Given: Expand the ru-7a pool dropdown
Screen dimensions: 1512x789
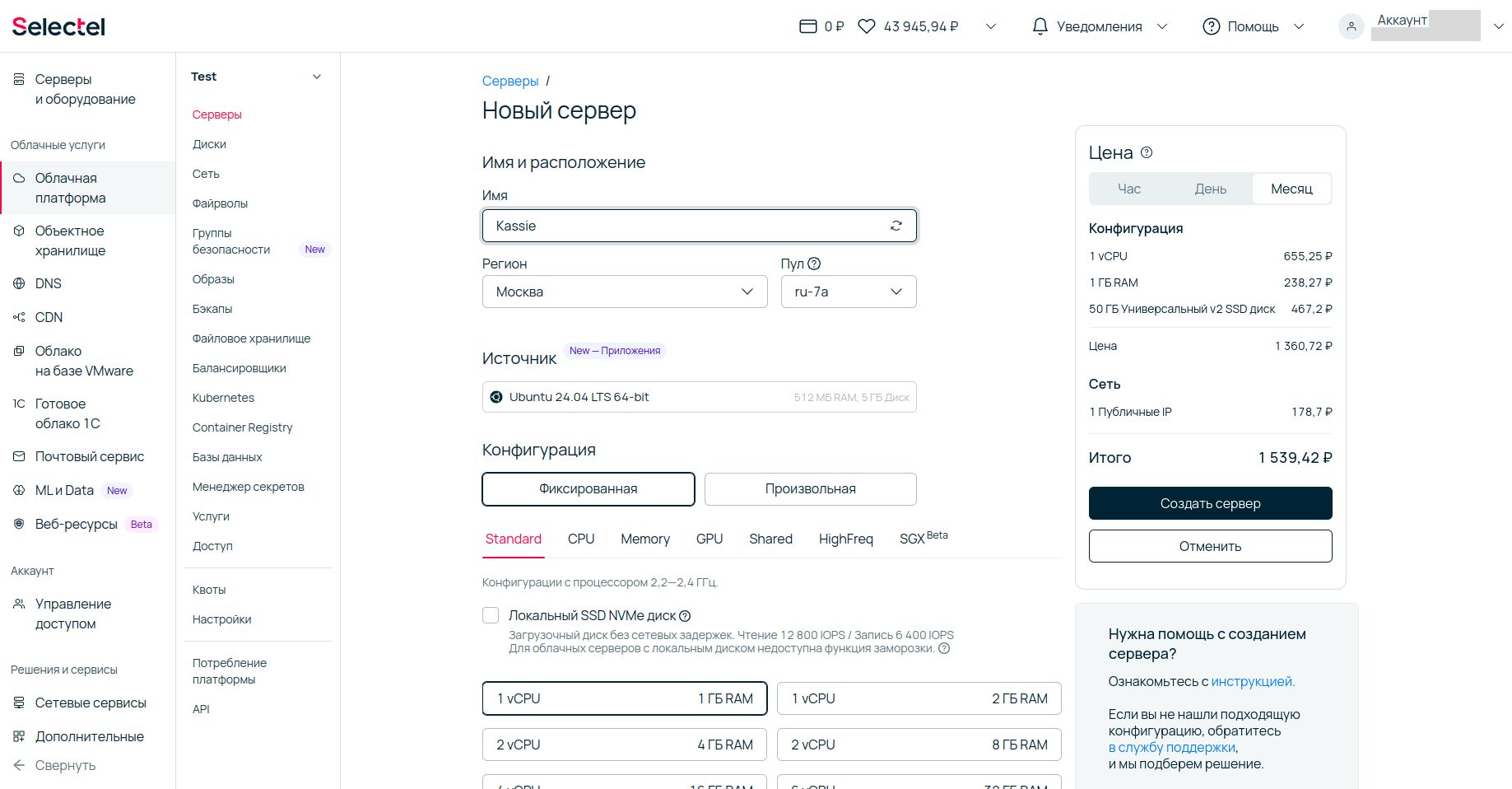Looking at the screenshot, I should pos(848,292).
